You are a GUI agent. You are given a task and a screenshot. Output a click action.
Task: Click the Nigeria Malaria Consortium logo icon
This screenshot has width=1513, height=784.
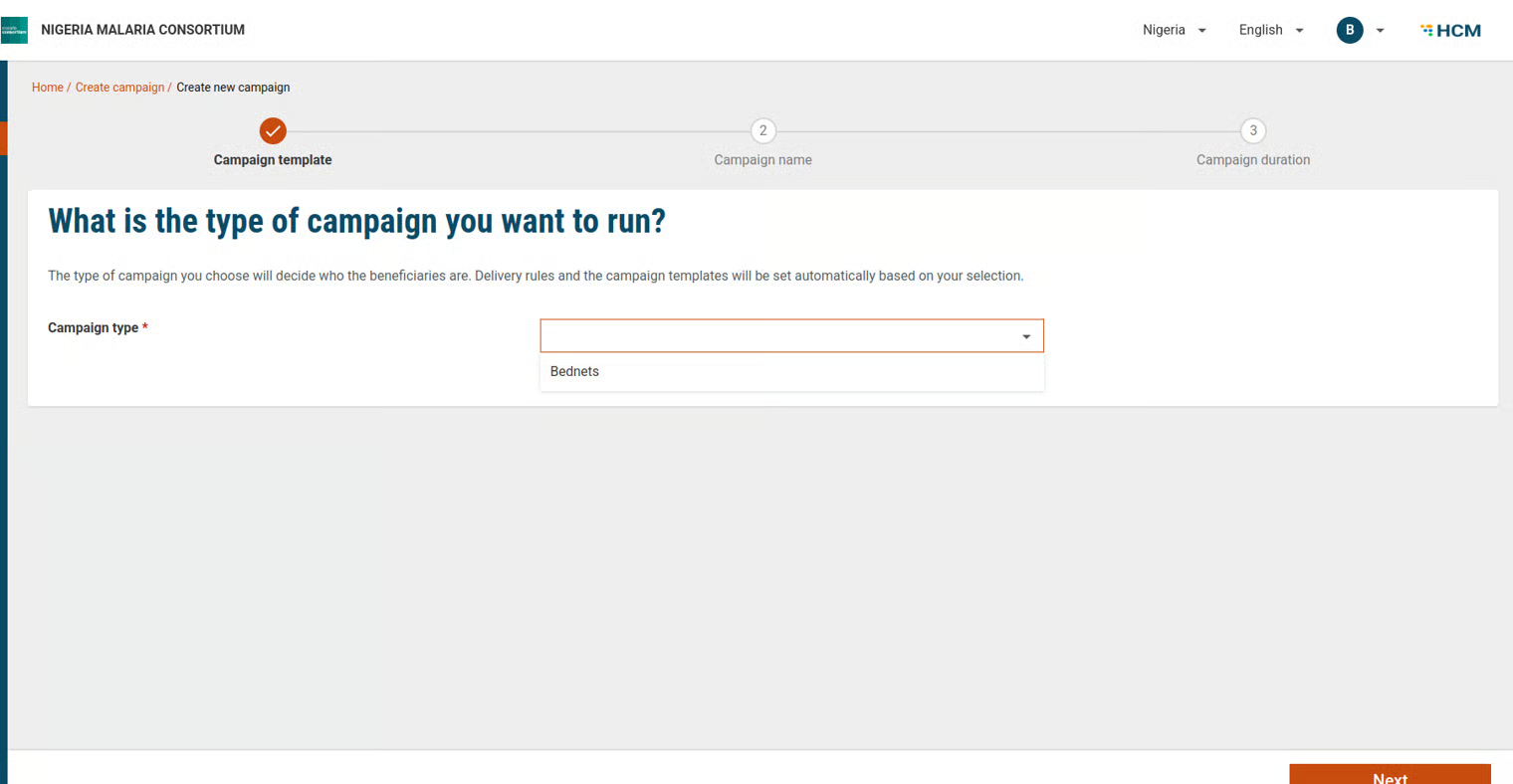14,31
